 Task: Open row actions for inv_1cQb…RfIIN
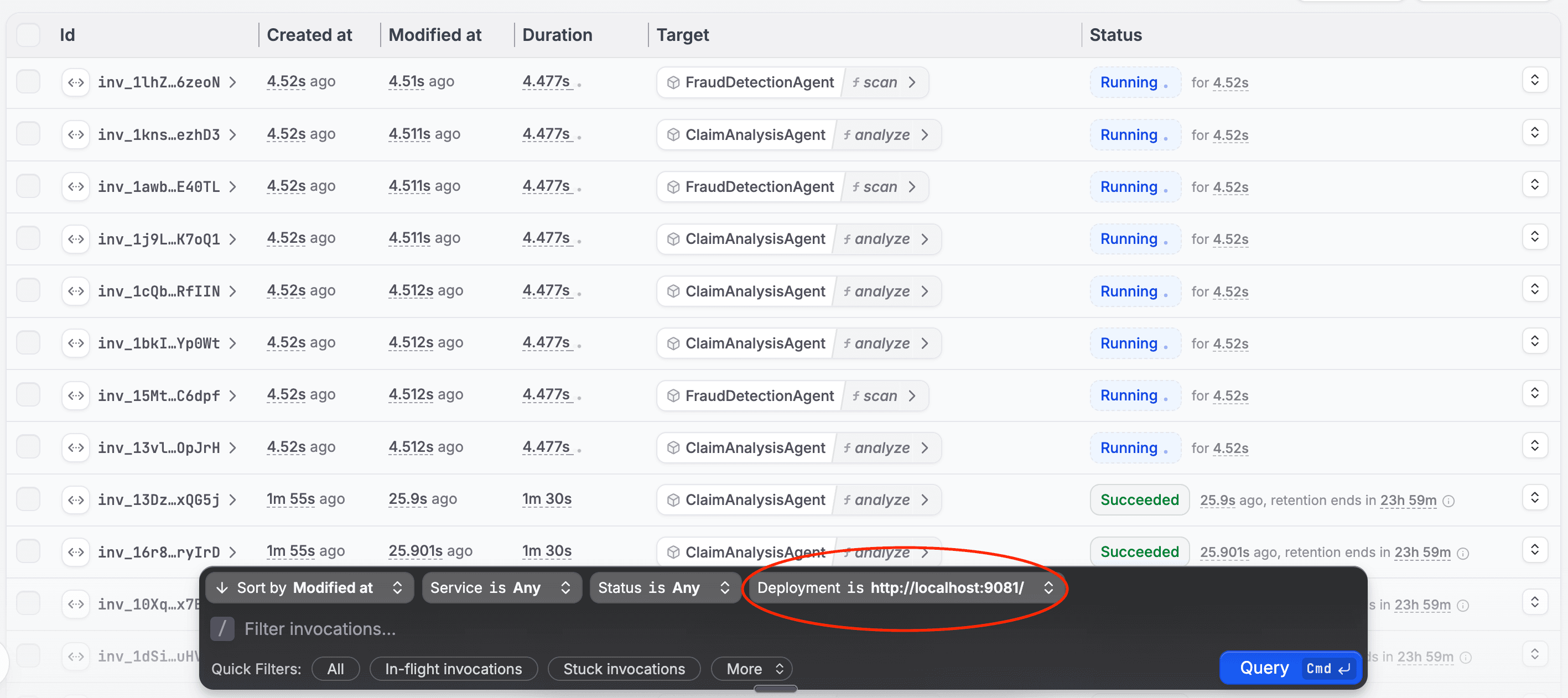(x=1534, y=289)
